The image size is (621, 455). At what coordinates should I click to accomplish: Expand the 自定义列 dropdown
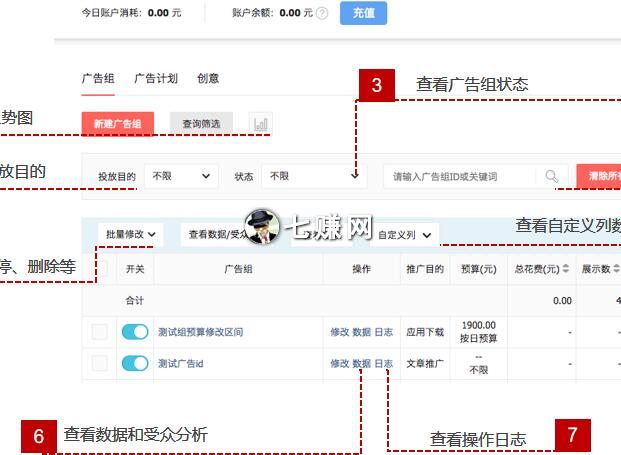coord(404,235)
